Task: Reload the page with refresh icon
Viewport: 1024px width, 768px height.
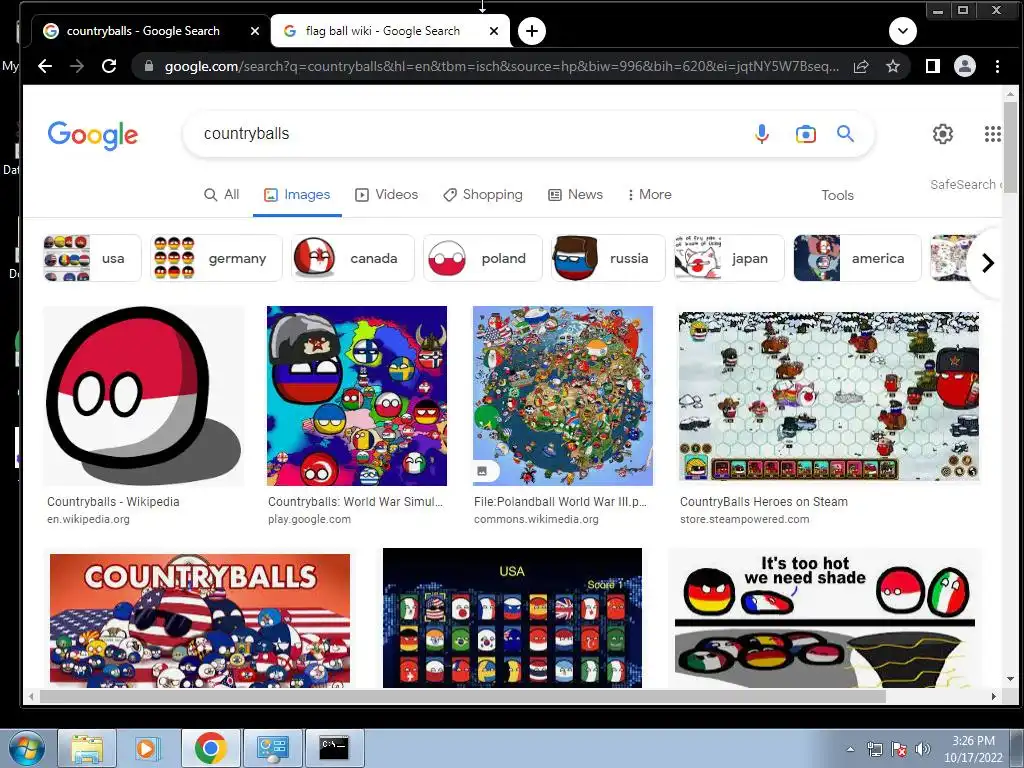Action: click(x=109, y=66)
